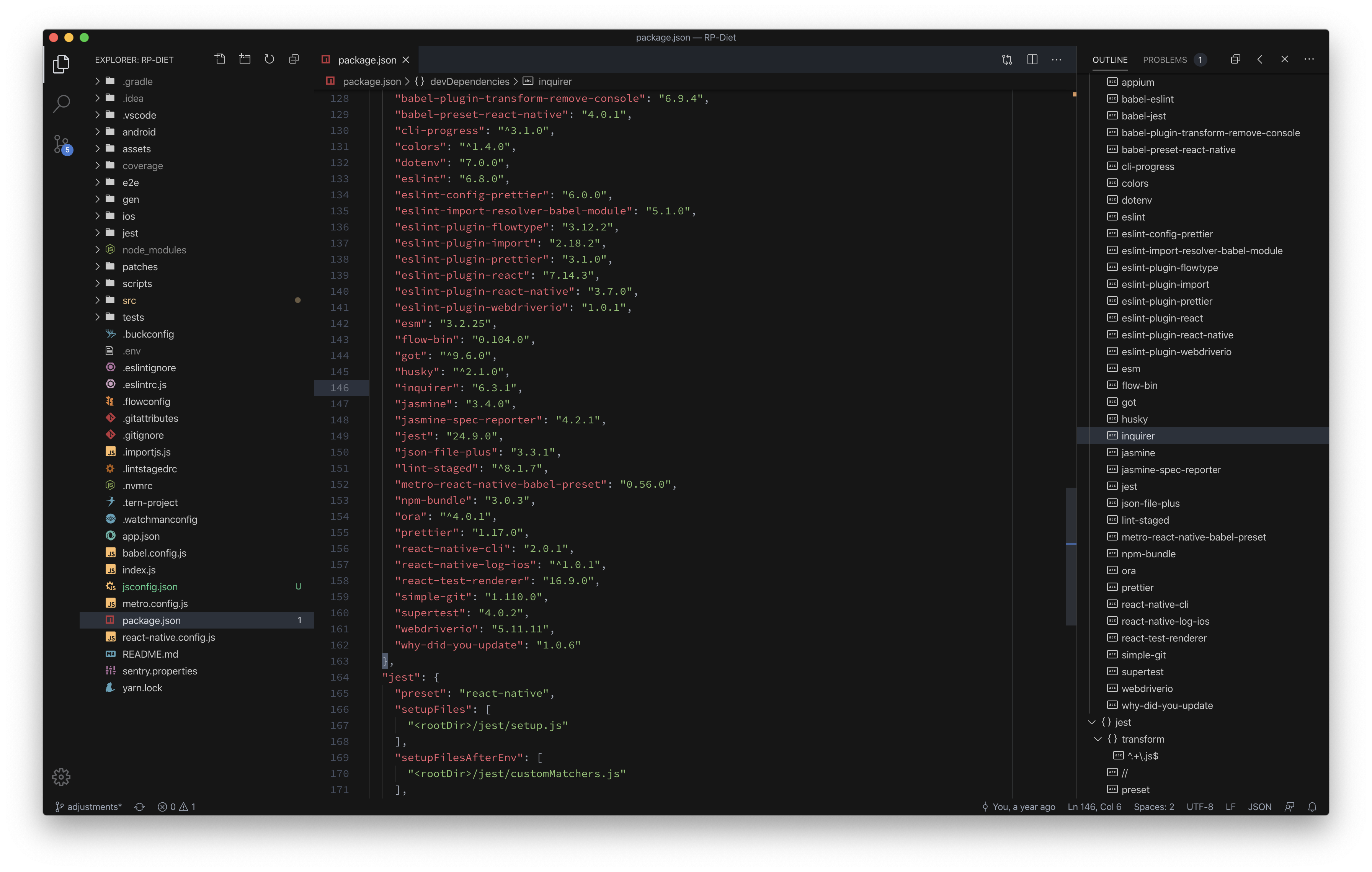Expand the src folder

tap(129, 300)
